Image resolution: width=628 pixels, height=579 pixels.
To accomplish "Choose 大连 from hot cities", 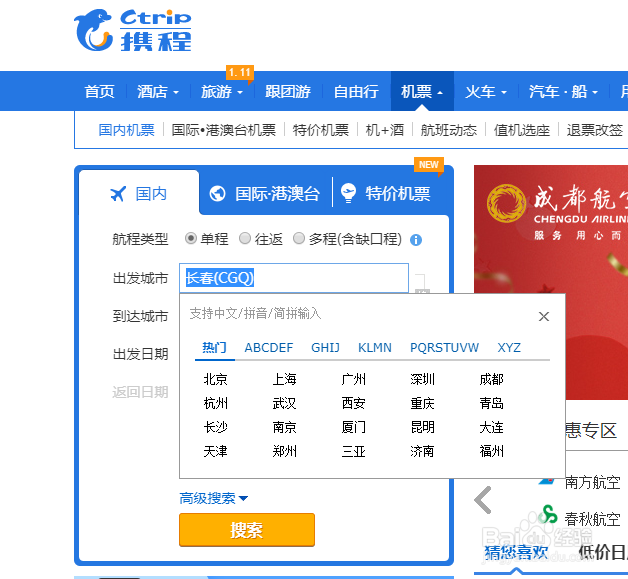I will (491, 427).
